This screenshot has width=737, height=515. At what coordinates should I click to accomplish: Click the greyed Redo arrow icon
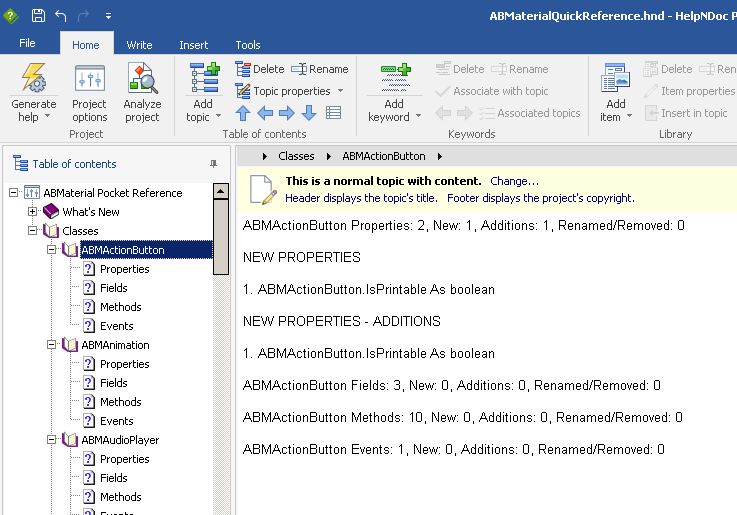[83, 16]
